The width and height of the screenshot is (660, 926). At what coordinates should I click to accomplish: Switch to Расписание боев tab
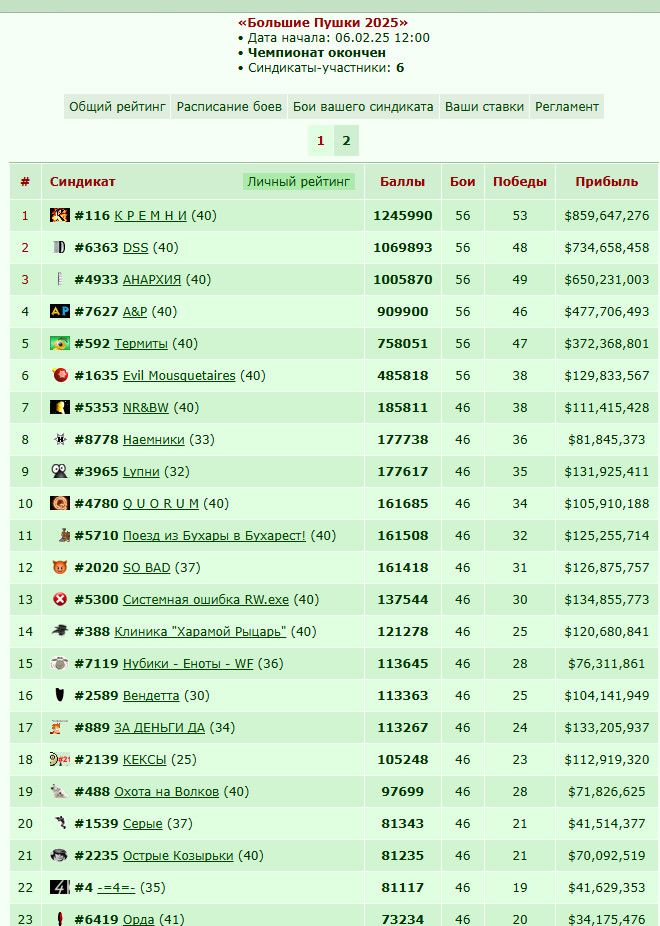(x=229, y=107)
